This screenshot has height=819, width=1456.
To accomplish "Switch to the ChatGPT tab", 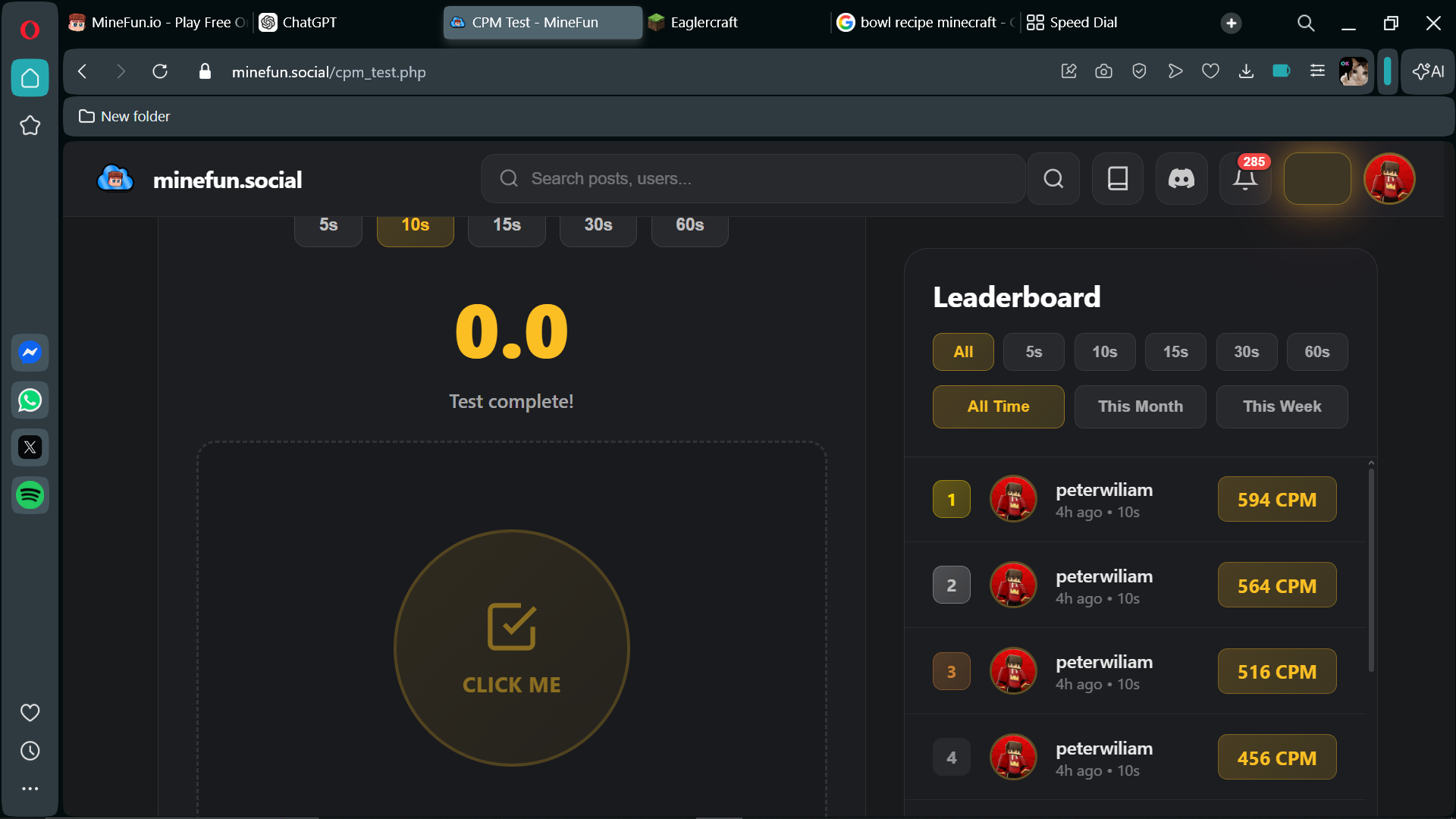I will tap(309, 23).
